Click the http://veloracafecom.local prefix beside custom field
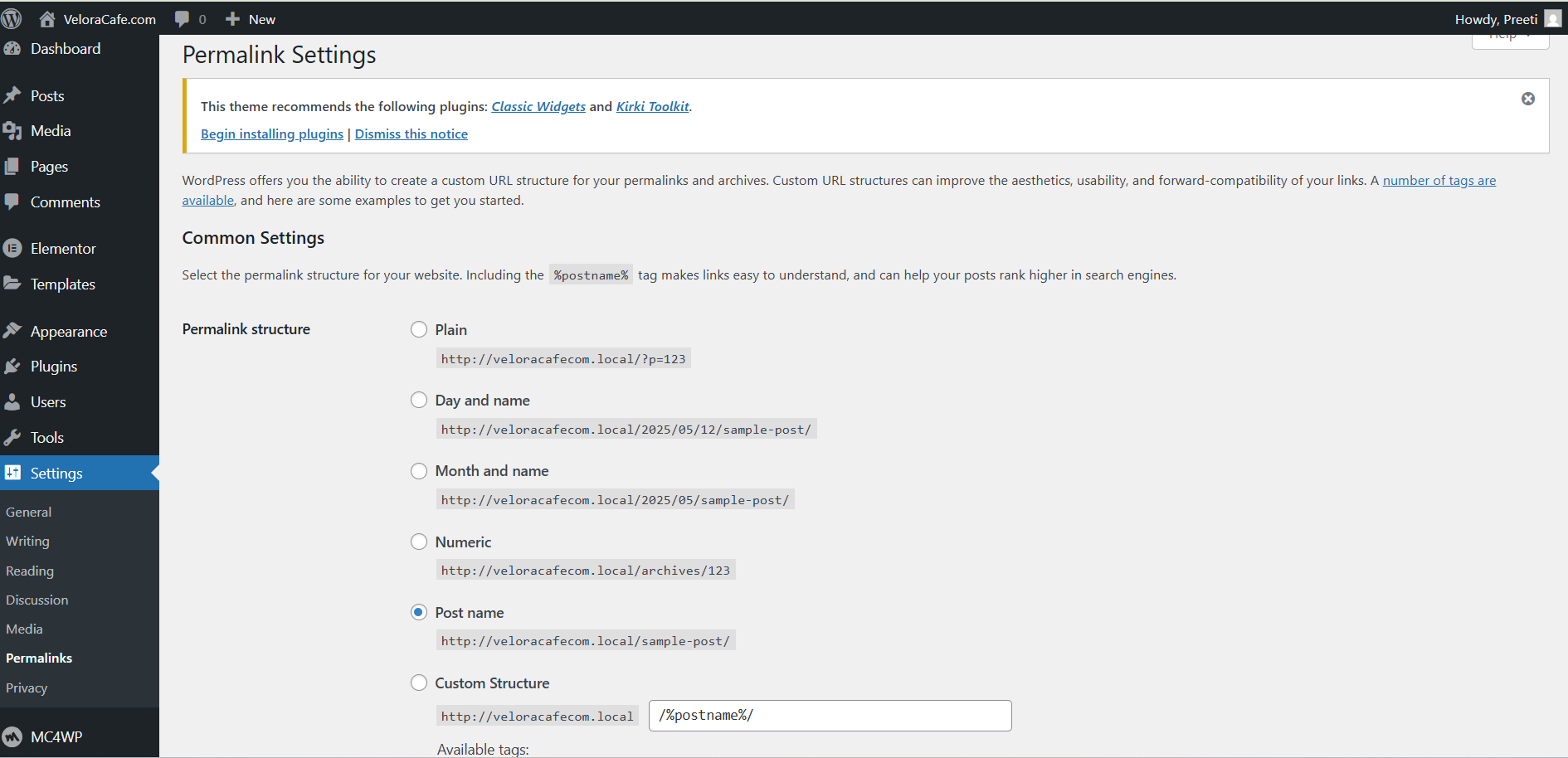Screen dimensions: 1568x758 [538, 716]
